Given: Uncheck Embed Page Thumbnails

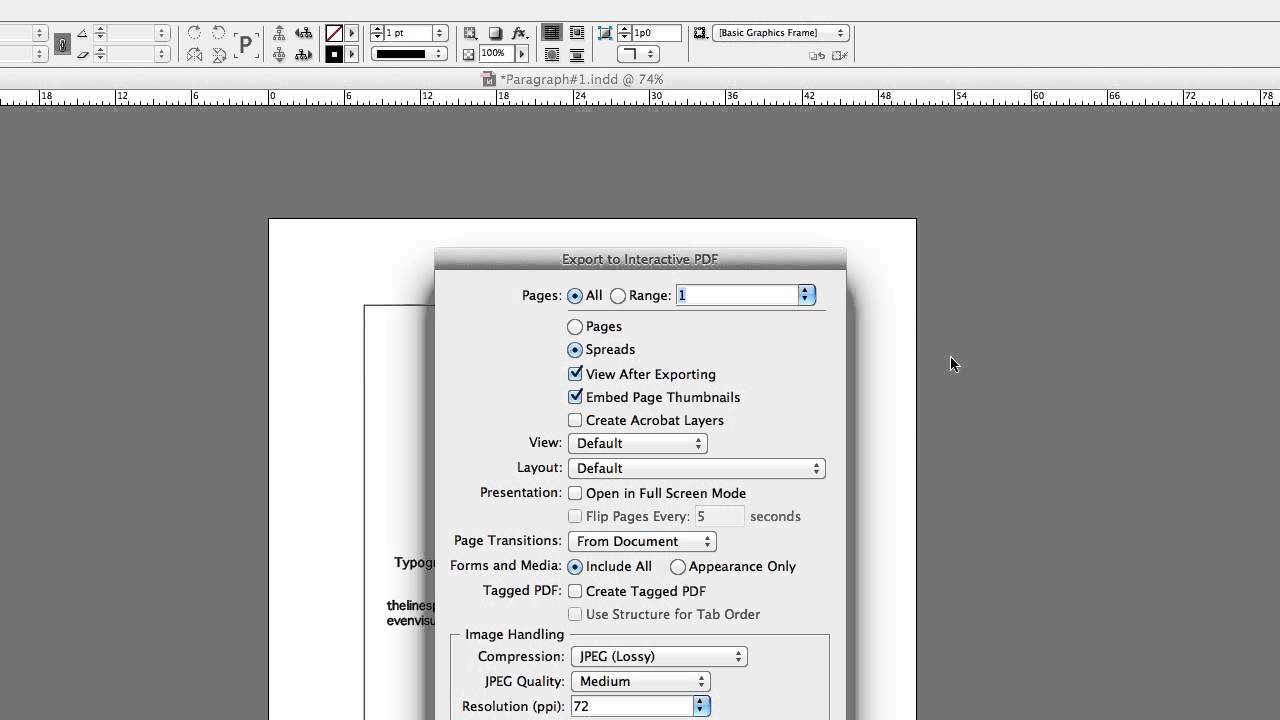Looking at the screenshot, I should pos(575,397).
